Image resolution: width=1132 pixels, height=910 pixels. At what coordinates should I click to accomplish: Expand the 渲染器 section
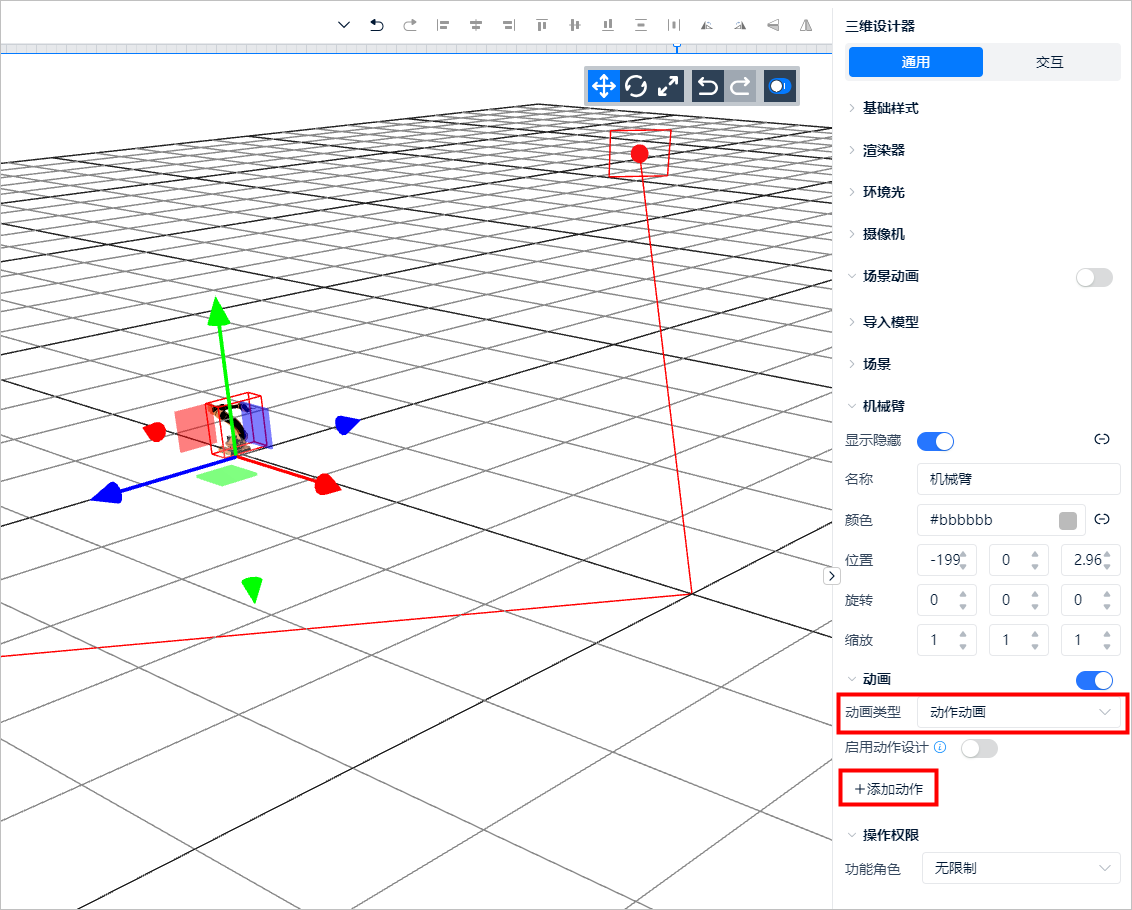(x=884, y=150)
